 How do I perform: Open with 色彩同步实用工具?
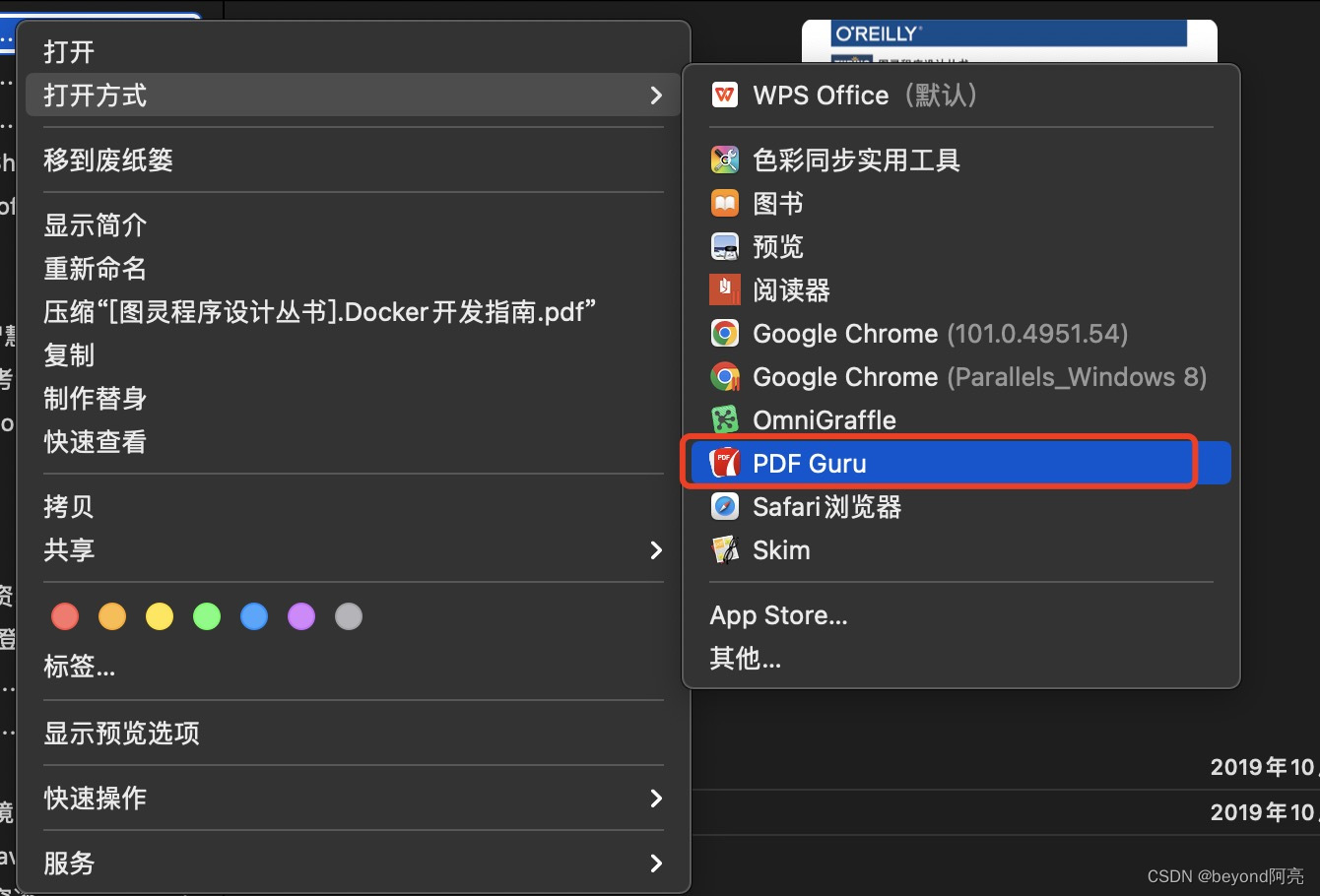961,160
